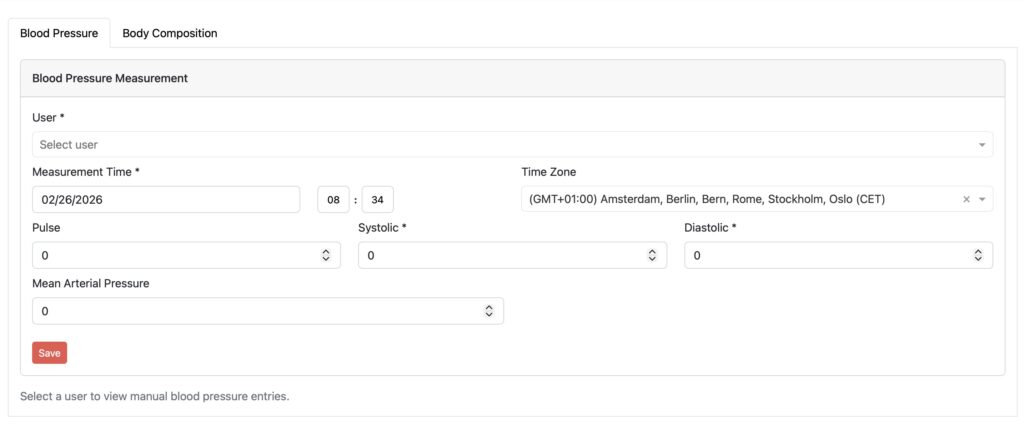Viewport: 1024px width, 426px height.
Task: Clear the selected time zone (x icon)
Action: (x=966, y=200)
